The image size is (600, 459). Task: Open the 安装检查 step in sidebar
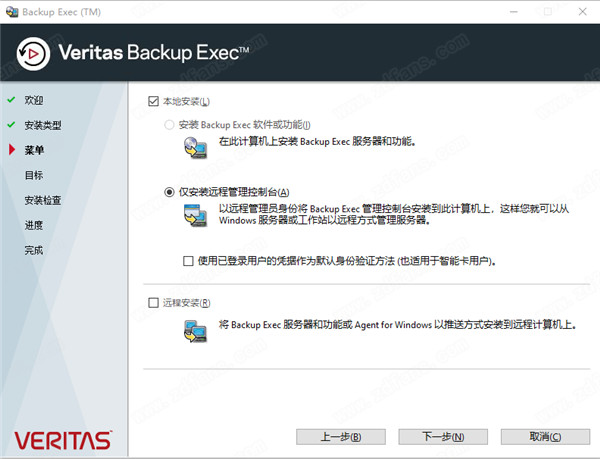tap(43, 200)
